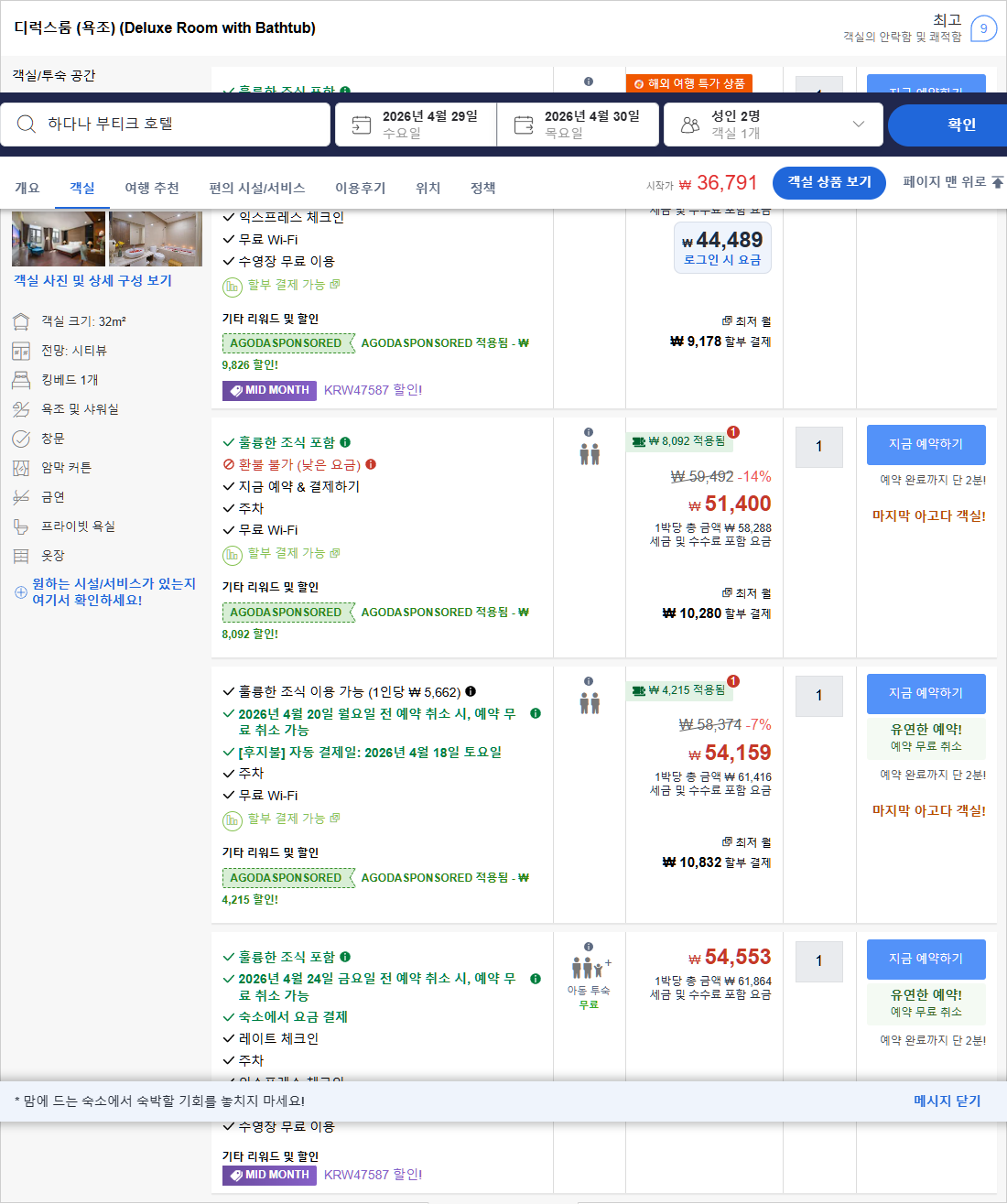
Task: Click the info icon next to 홀륭한 조식 포함
Action: pos(346,442)
